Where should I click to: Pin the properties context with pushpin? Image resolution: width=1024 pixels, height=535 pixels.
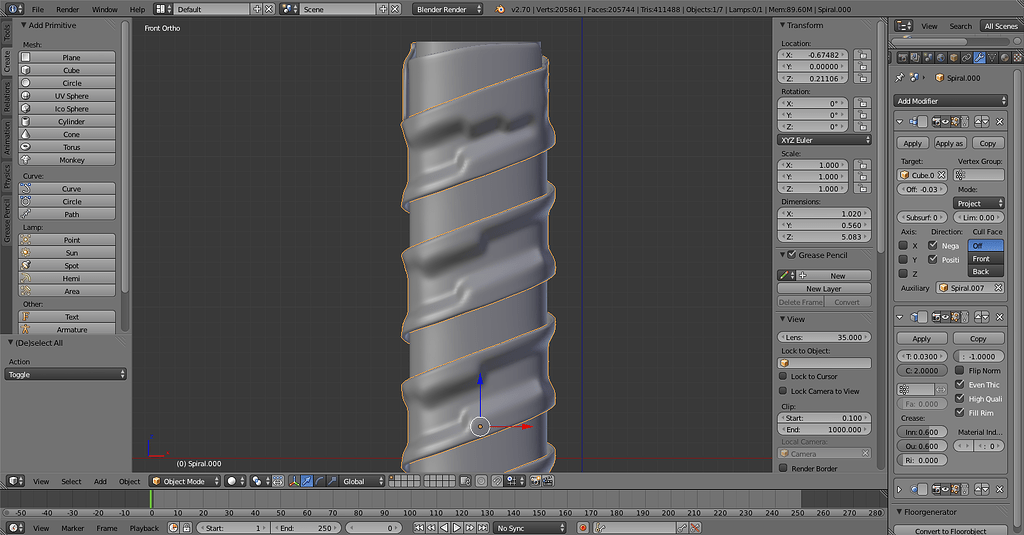[900, 78]
